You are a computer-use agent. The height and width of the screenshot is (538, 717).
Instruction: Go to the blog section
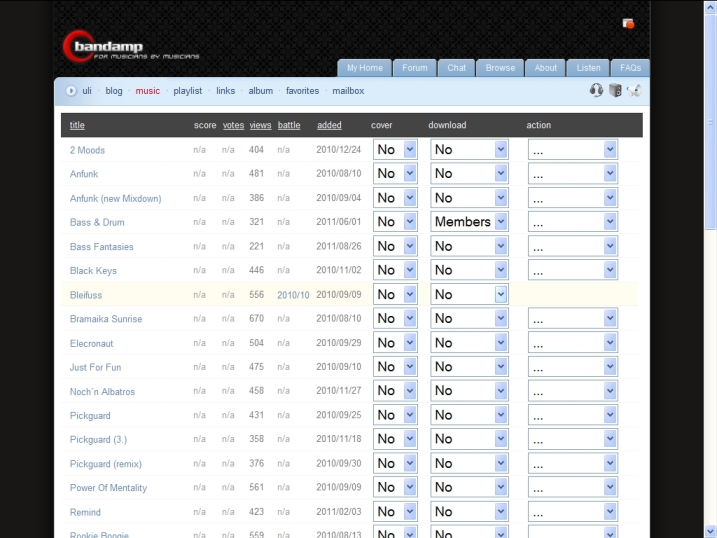point(114,91)
